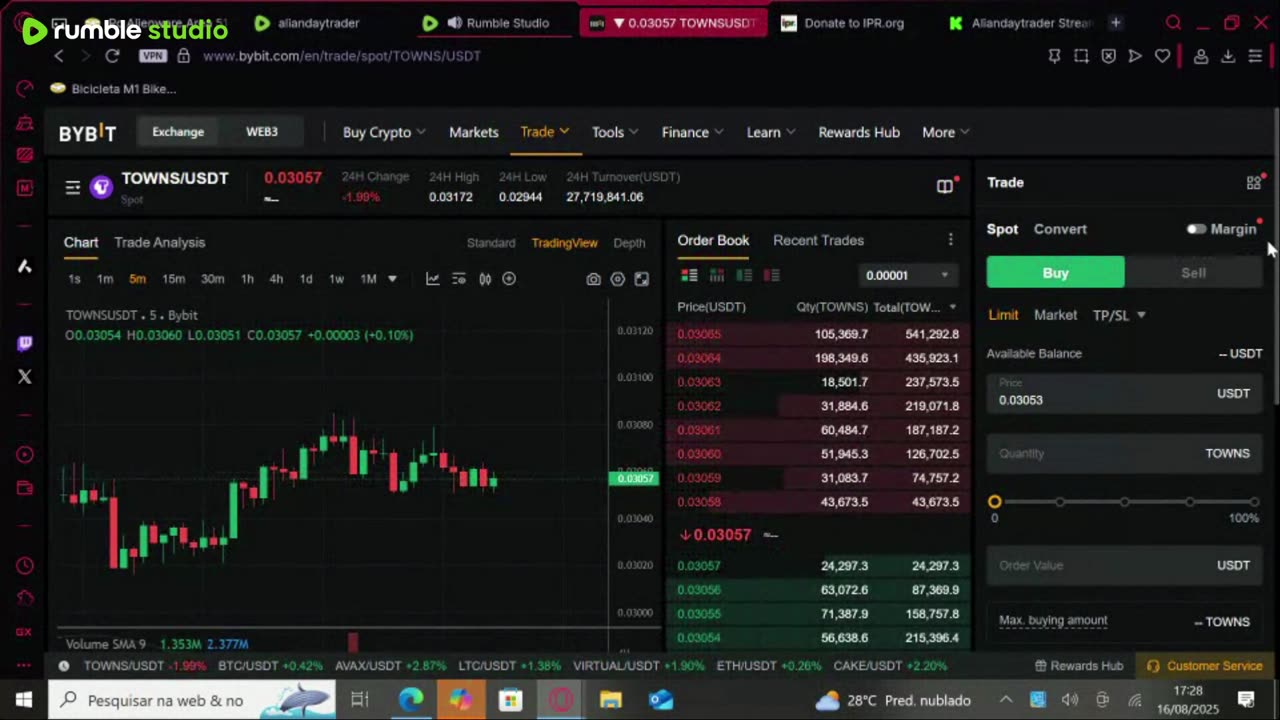The height and width of the screenshot is (720, 1280).
Task: Show combined buy and sell order book view
Action: click(x=689, y=275)
